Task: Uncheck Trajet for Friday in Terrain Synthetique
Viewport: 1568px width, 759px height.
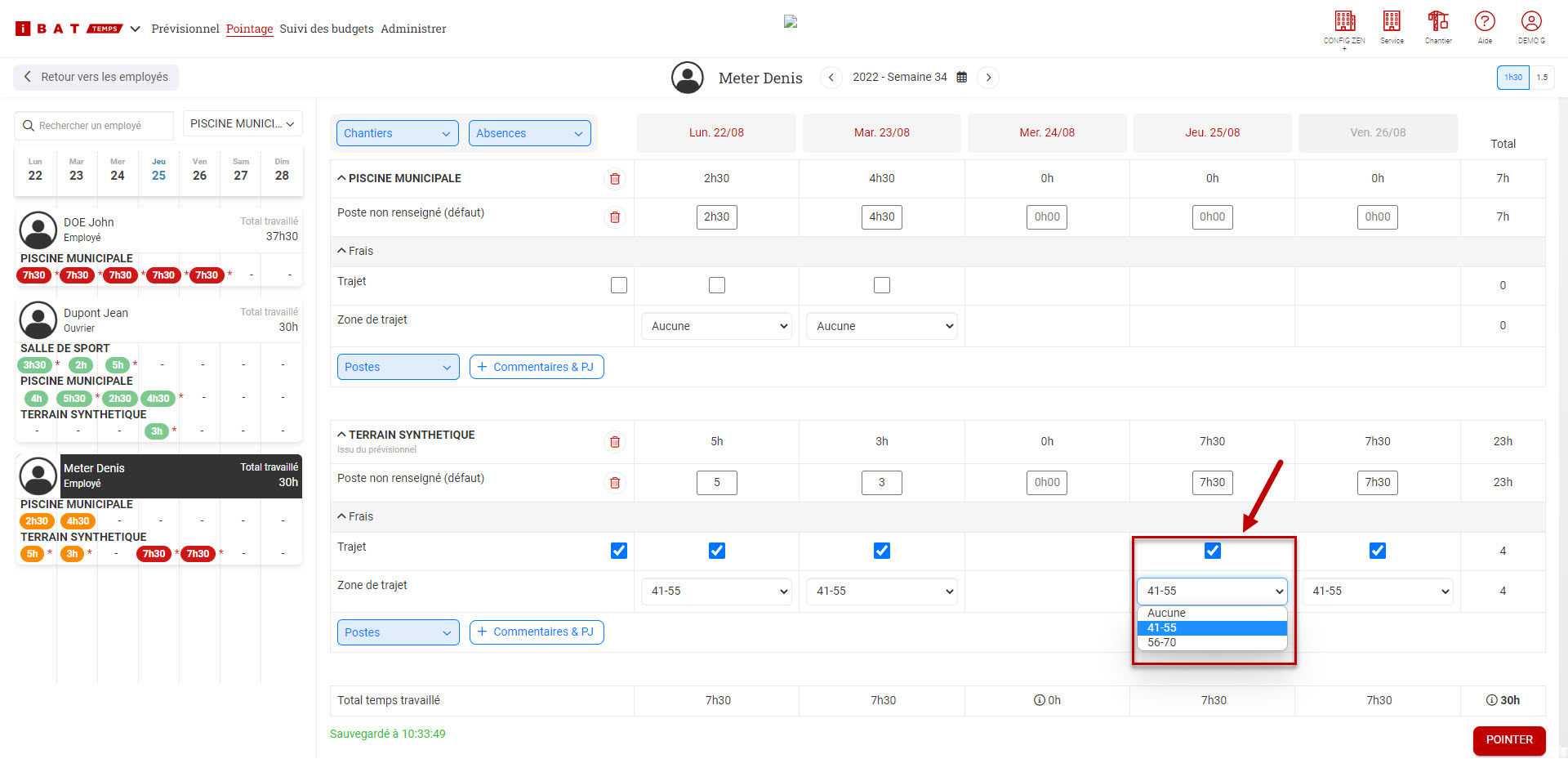Action: click(x=1378, y=551)
